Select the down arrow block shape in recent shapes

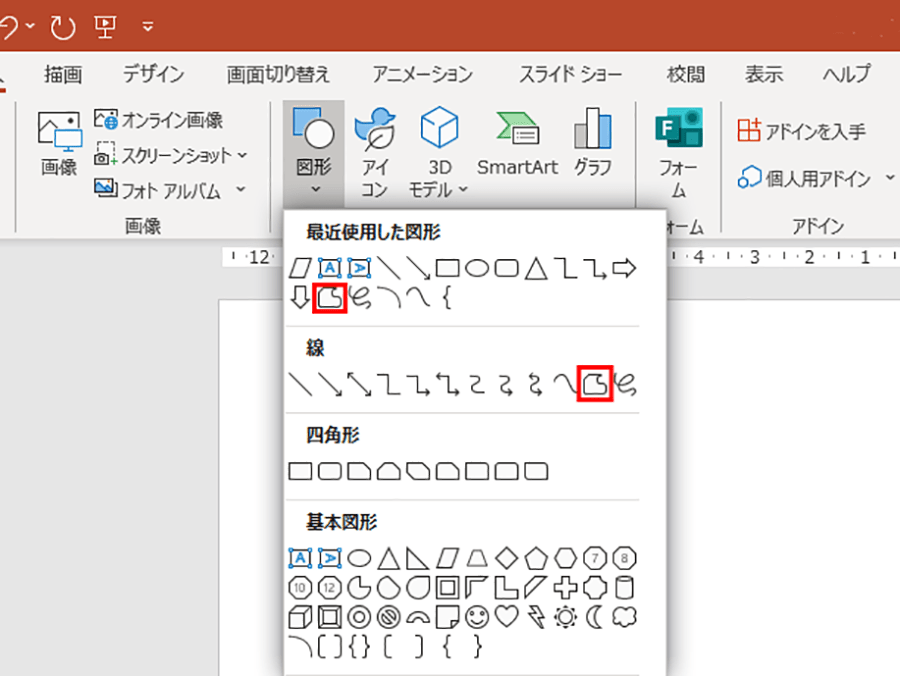(x=300, y=298)
